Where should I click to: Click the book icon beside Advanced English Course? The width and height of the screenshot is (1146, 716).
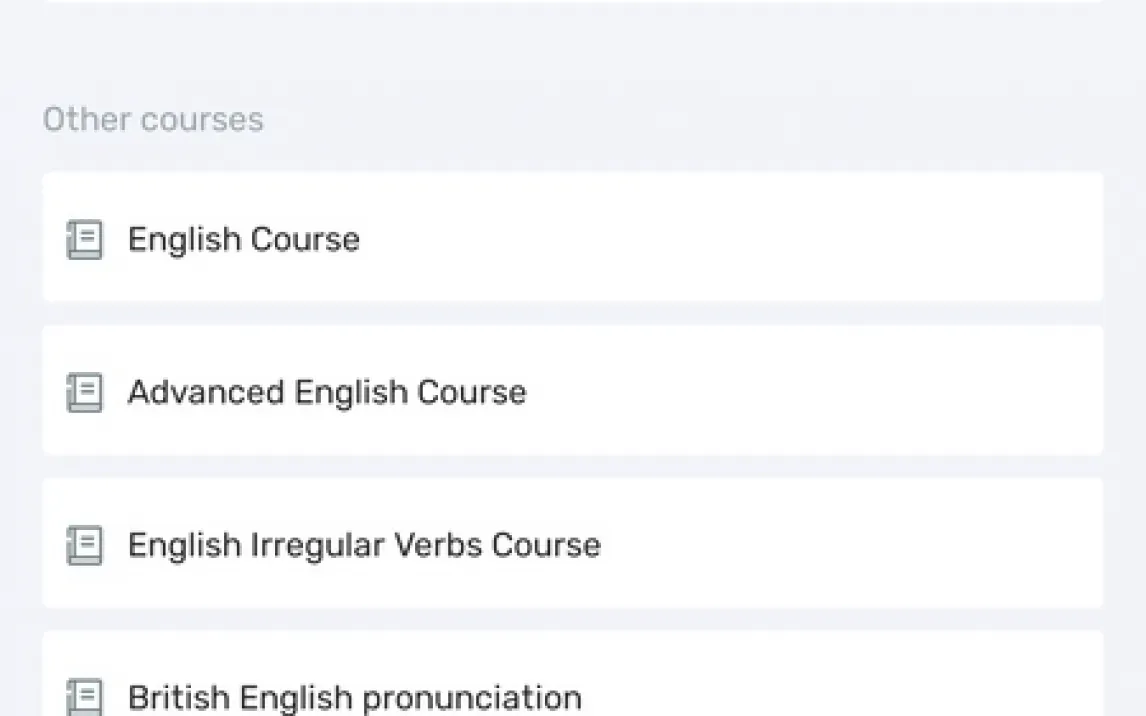[x=85, y=392]
